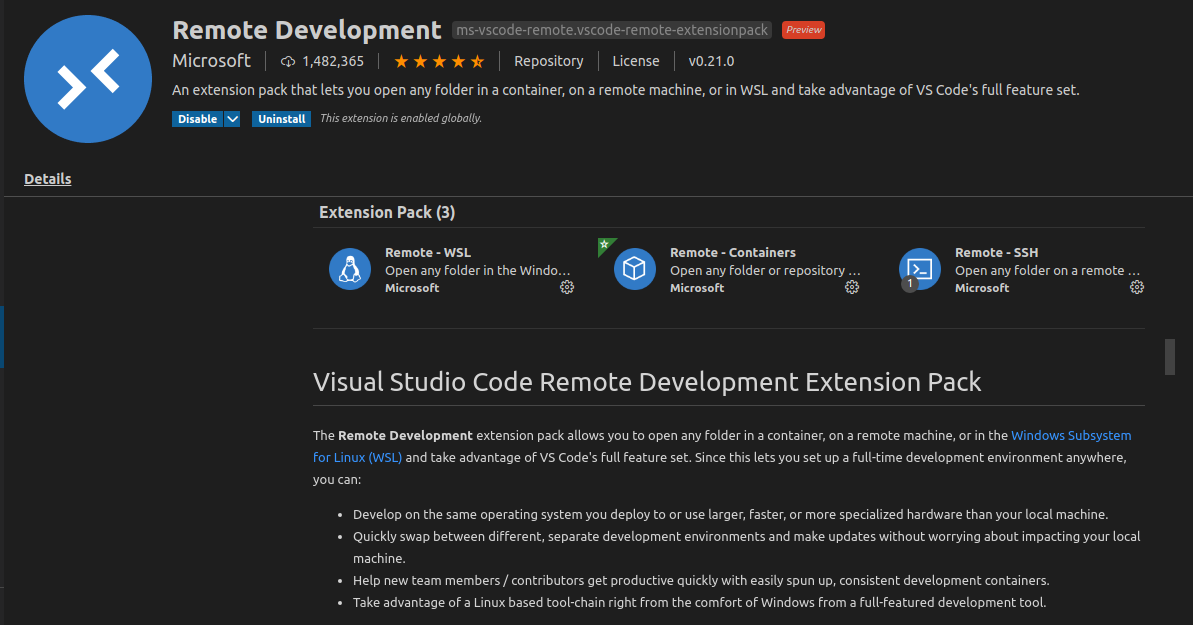Open the Remote - SSH terminal icon
Screen dimensions: 1193x625
[919, 269]
